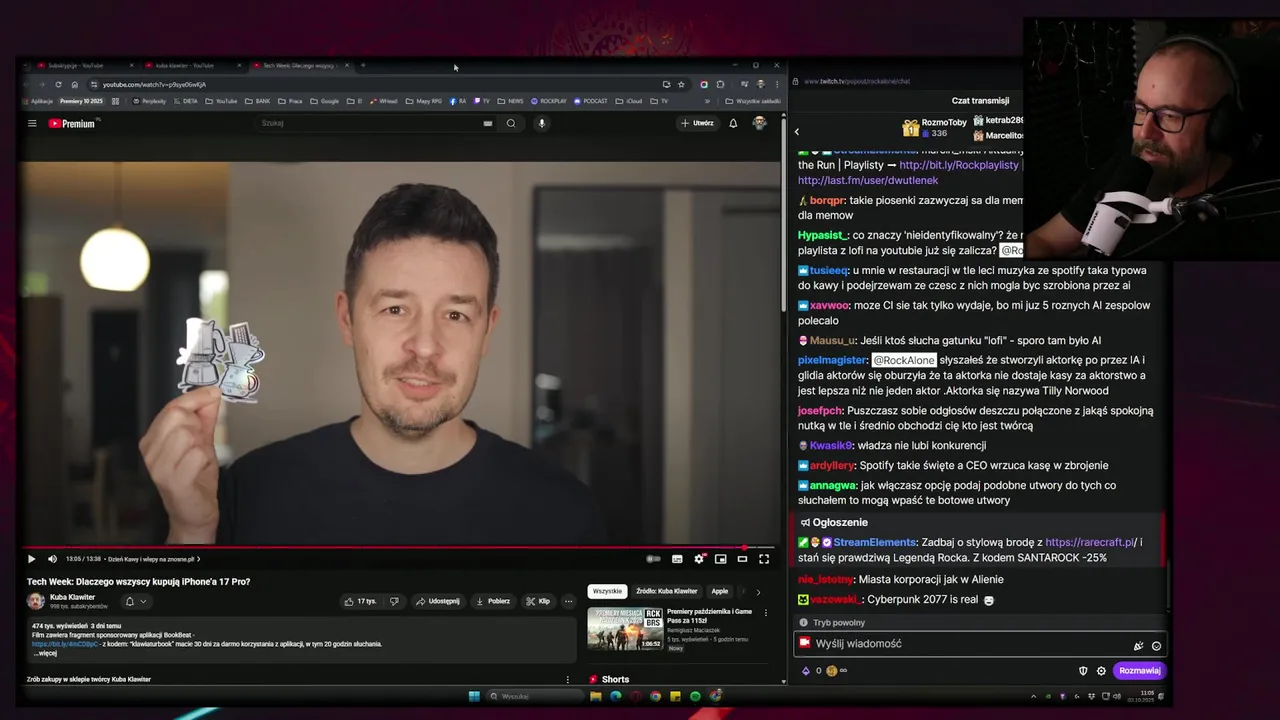Open Kuba Klawiter channel name link
The height and width of the screenshot is (720, 1280).
tap(72, 597)
